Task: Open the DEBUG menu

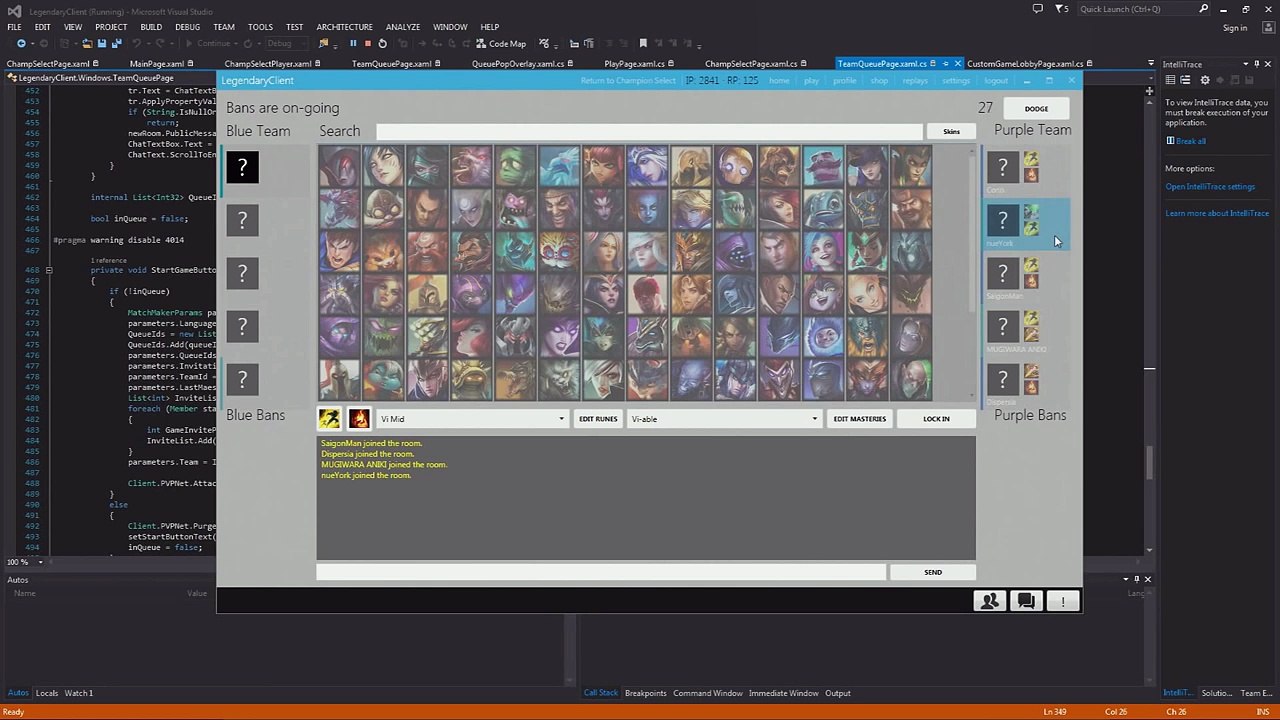Action: pos(187,27)
